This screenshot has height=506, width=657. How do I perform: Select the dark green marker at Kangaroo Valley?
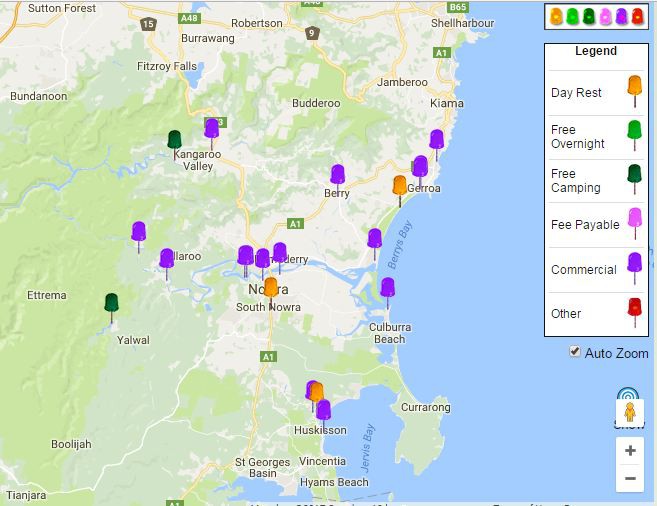(174, 140)
